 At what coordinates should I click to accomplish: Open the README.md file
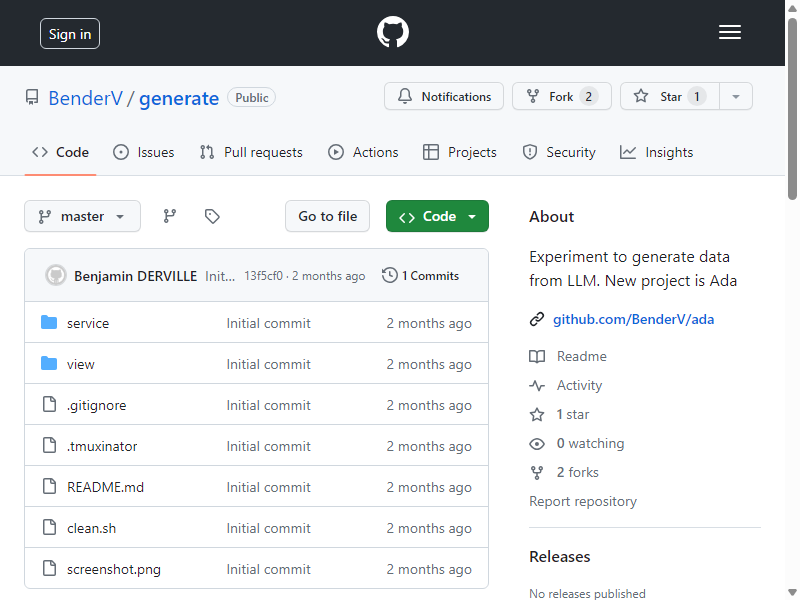pos(106,487)
